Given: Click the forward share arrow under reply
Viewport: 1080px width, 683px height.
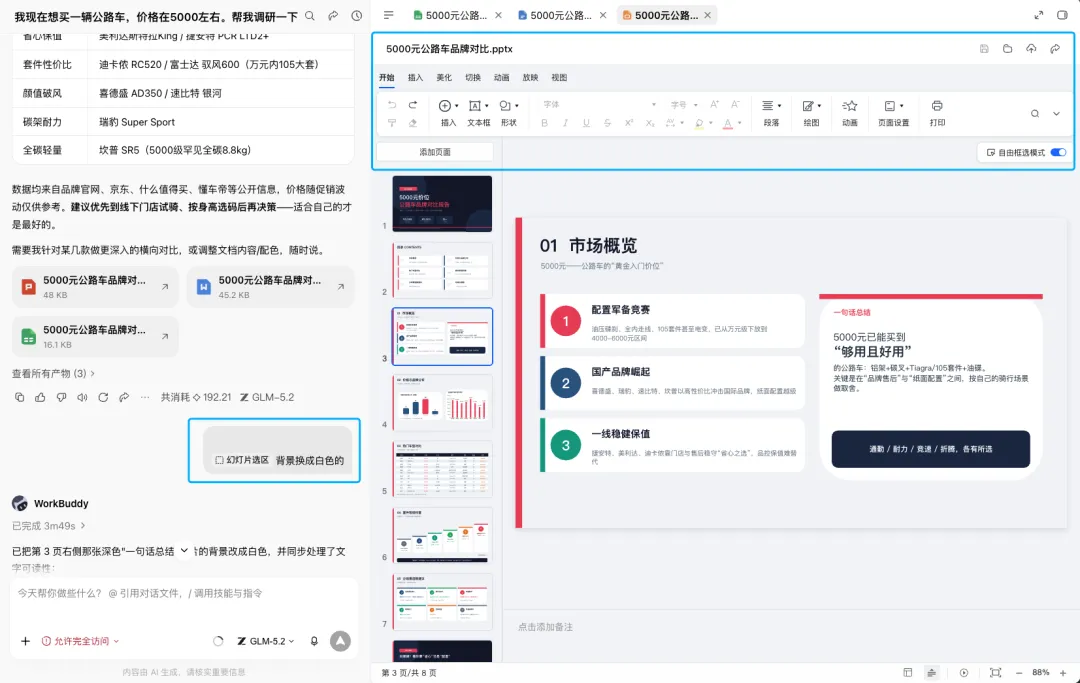Looking at the screenshot, I should (124, 397).
